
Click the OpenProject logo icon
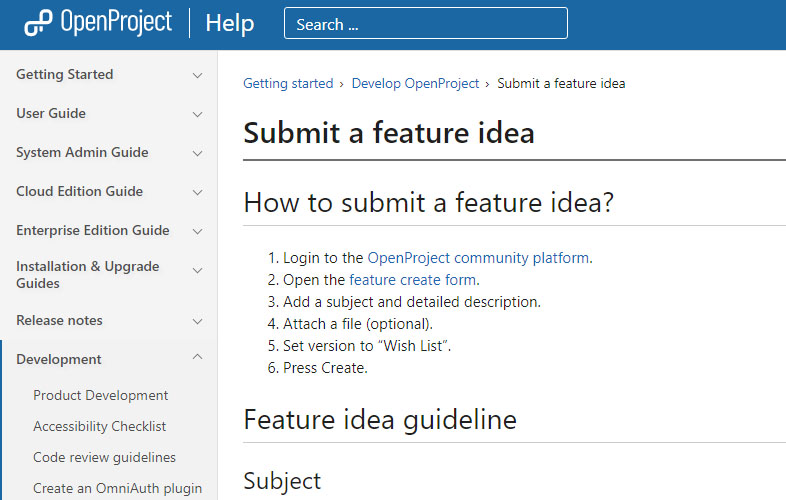point(38,23)
